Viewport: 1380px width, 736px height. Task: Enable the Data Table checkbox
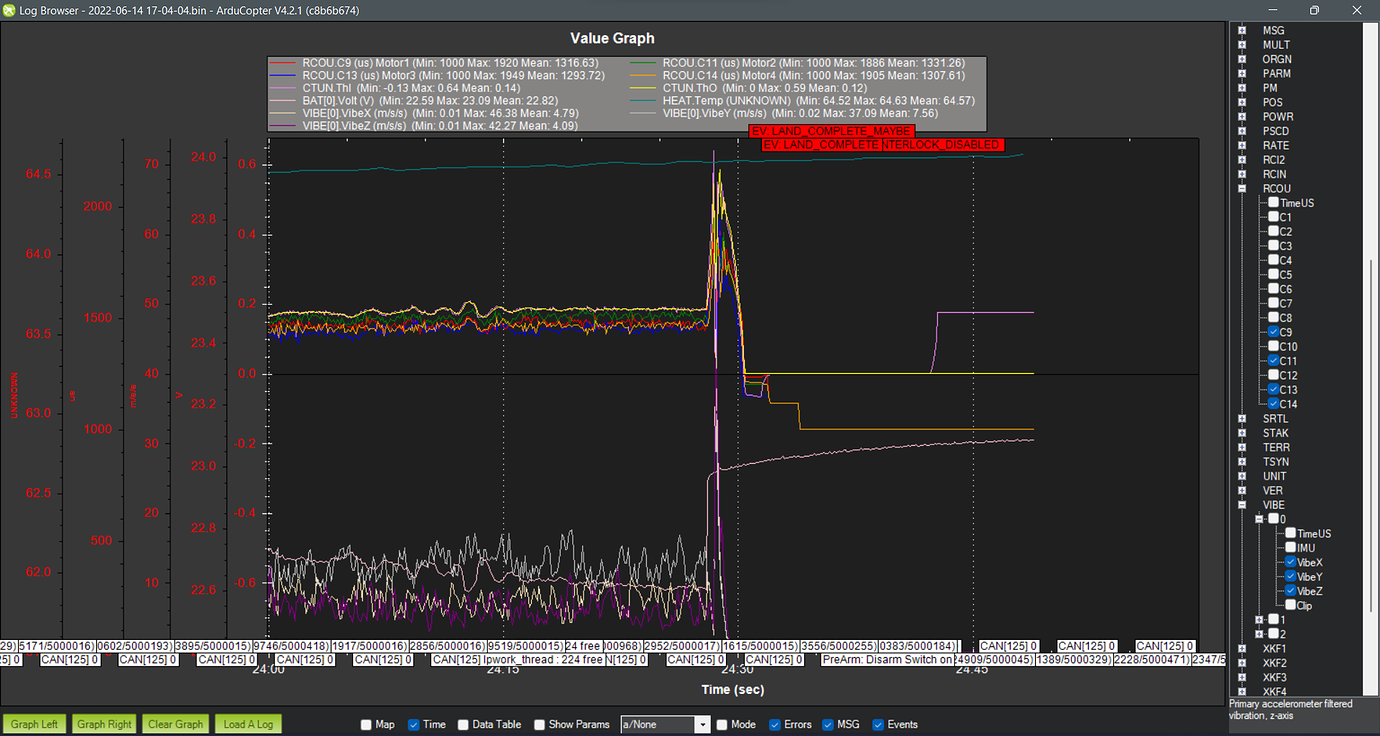click(462, 724)
